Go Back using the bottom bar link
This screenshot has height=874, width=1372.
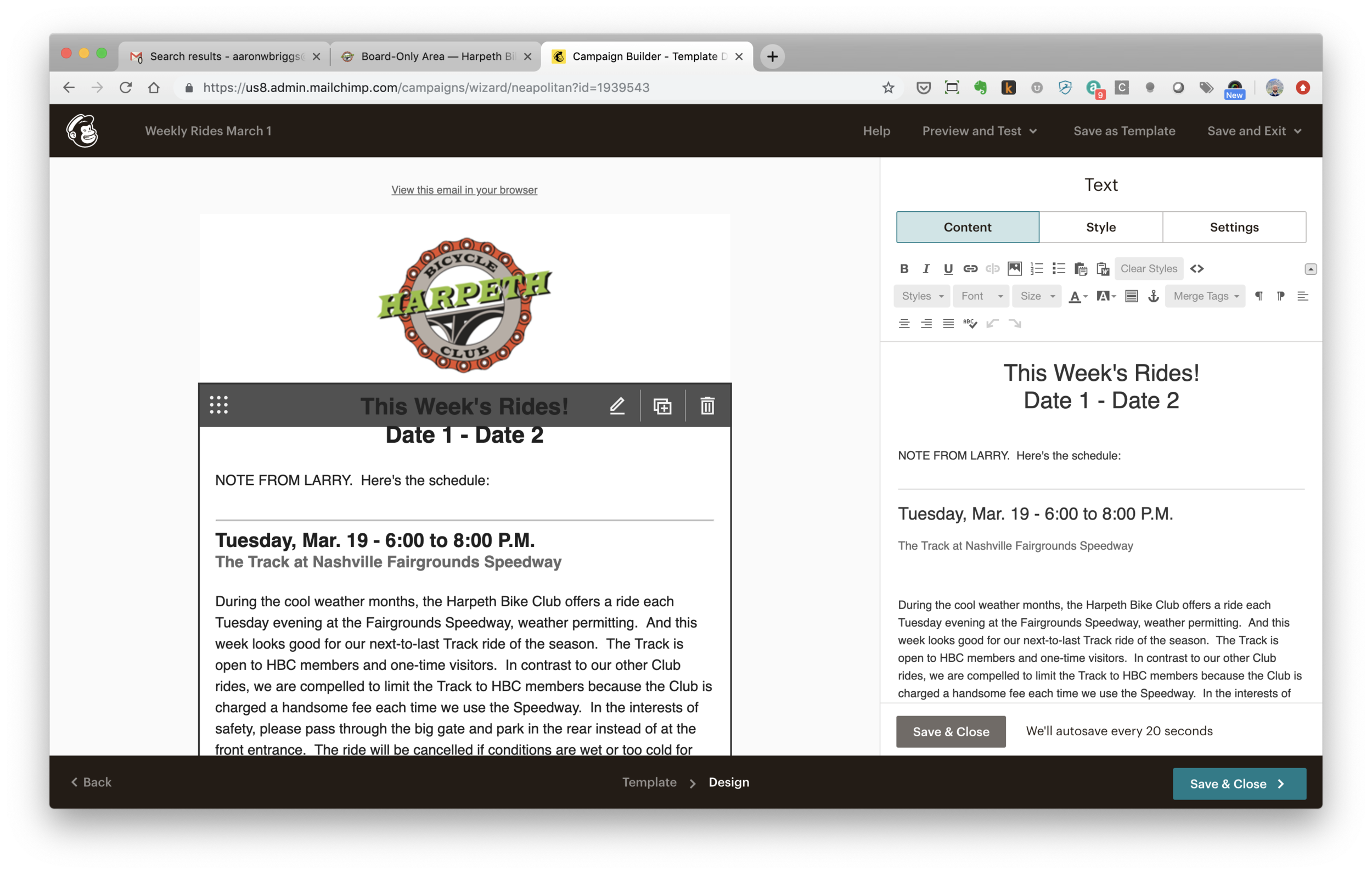[91, 782]
